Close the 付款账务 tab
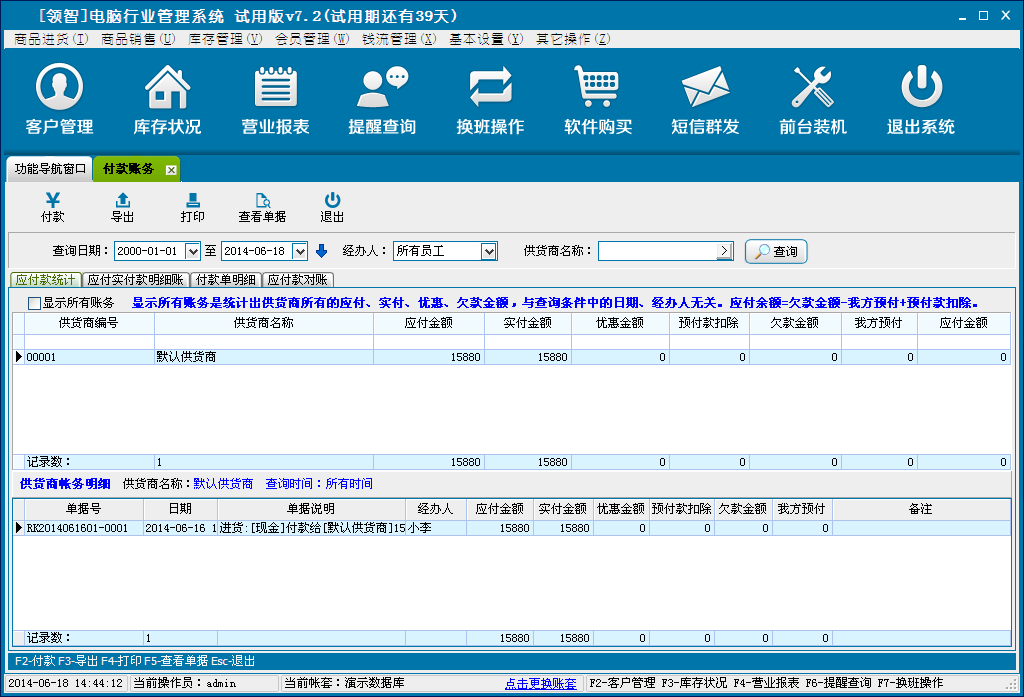The image size is (1024, 697). pos(171,170)
